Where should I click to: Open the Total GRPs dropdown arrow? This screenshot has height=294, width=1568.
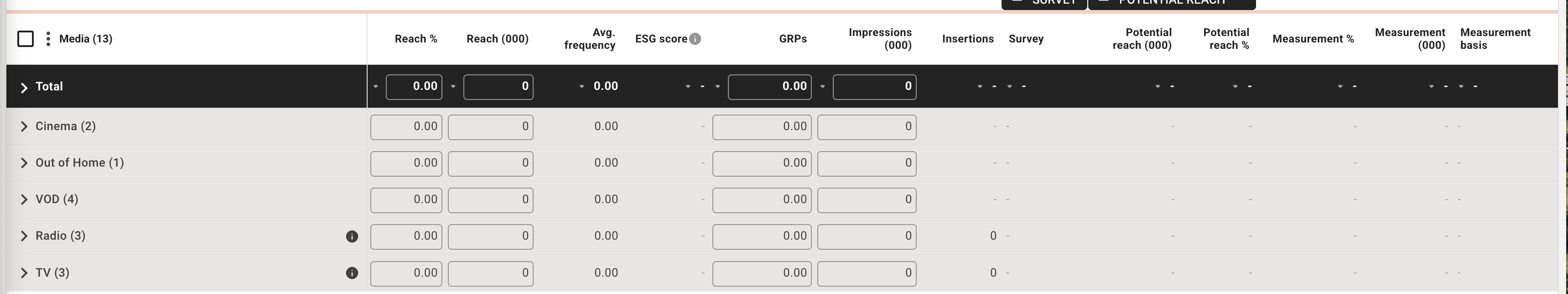pyautogui.click(x=718, y=86)
